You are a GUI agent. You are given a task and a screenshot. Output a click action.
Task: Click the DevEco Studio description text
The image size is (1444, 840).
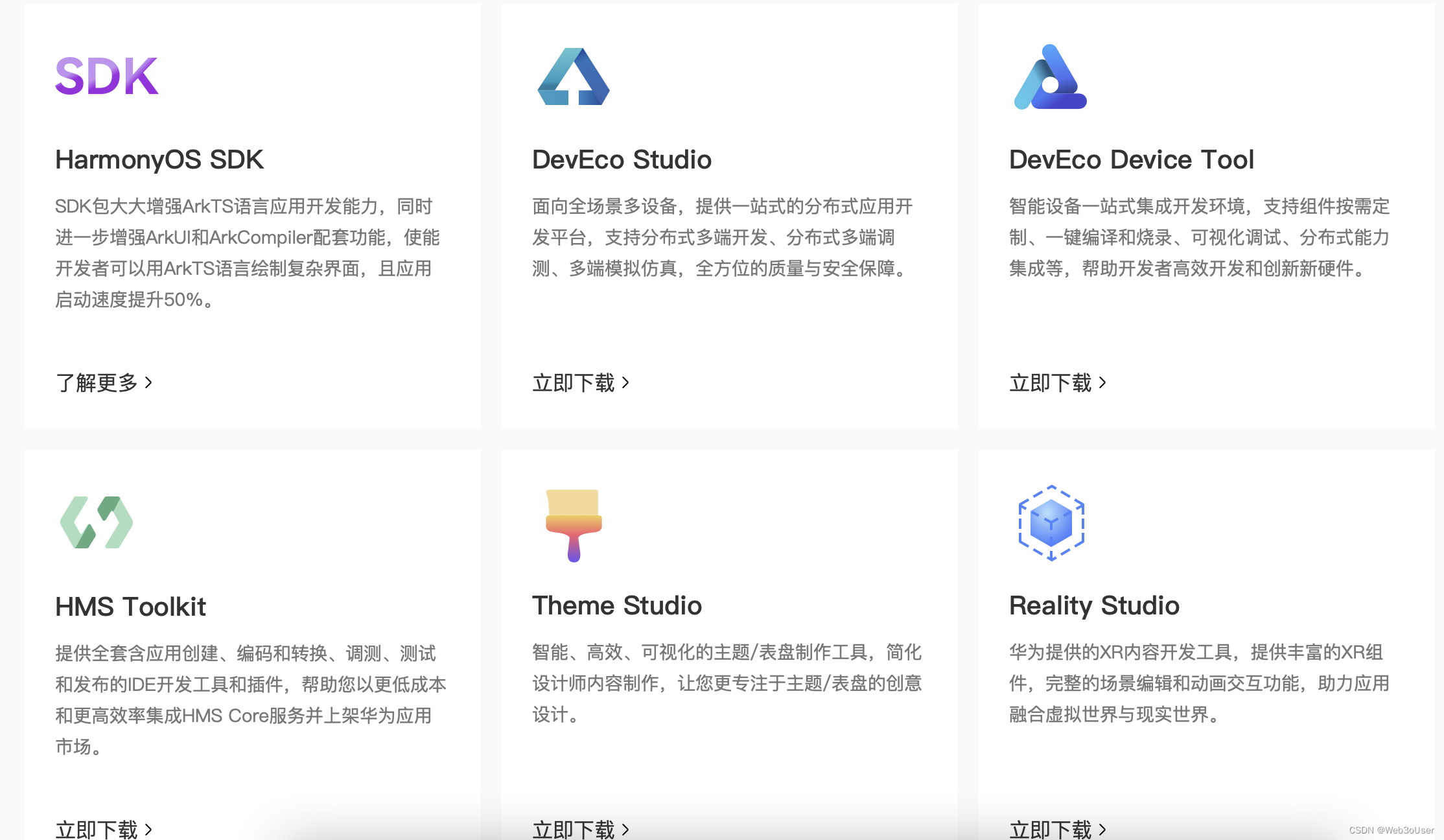(722, 237)
